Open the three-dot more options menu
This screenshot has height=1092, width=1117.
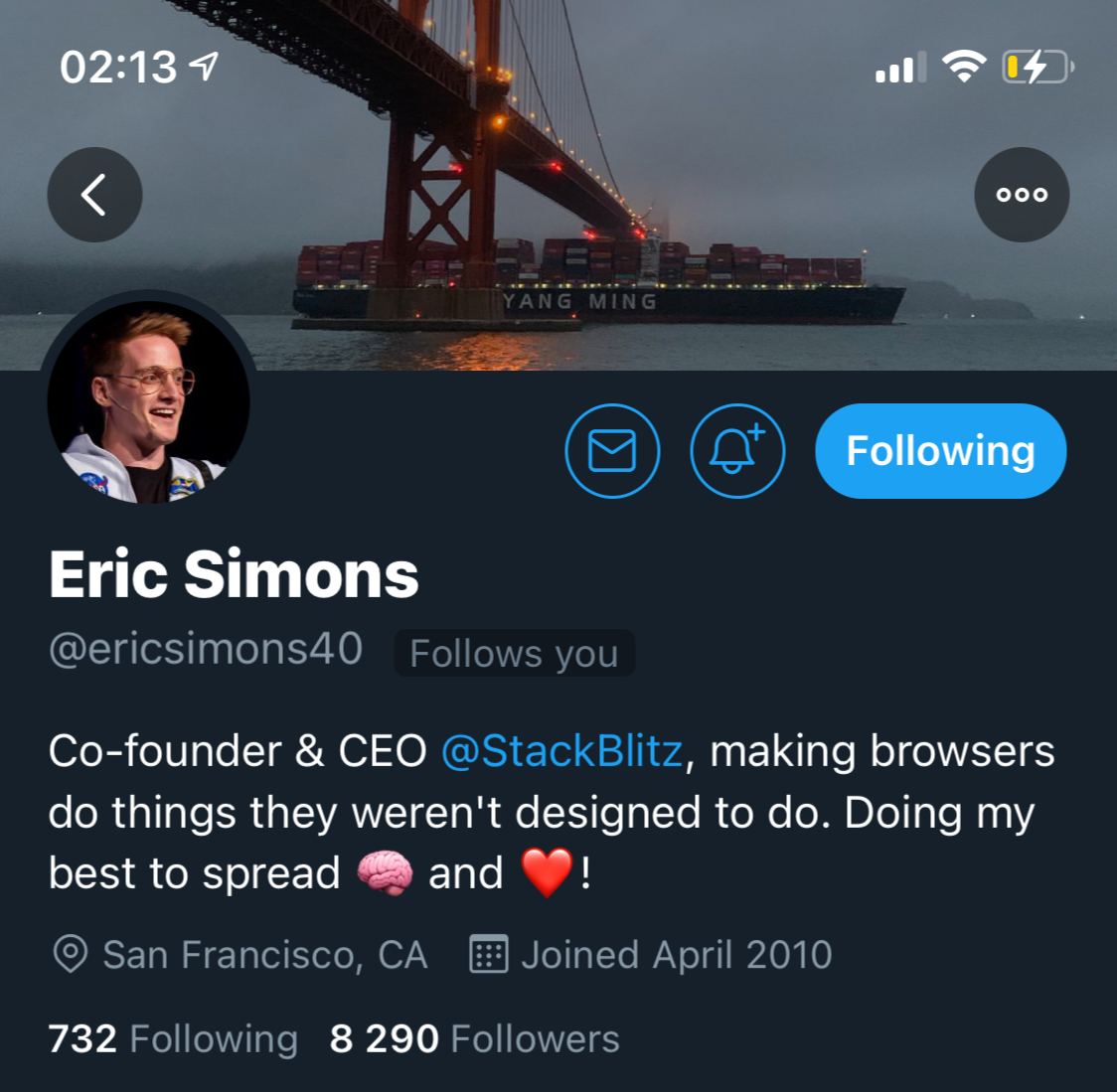click(x=1022, y=195)
